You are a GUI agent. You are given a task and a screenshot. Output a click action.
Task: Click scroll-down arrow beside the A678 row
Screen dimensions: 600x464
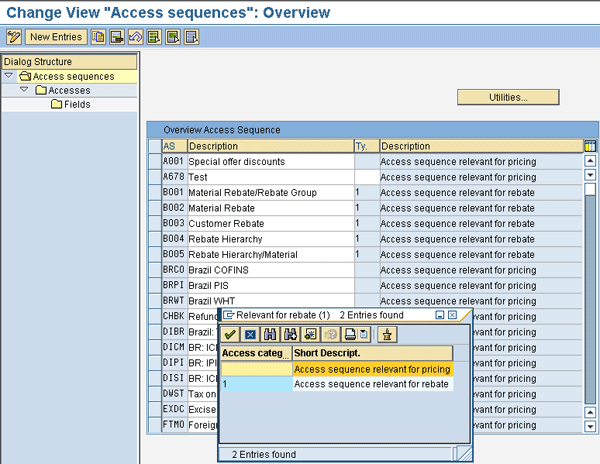(x=590, y=175)
